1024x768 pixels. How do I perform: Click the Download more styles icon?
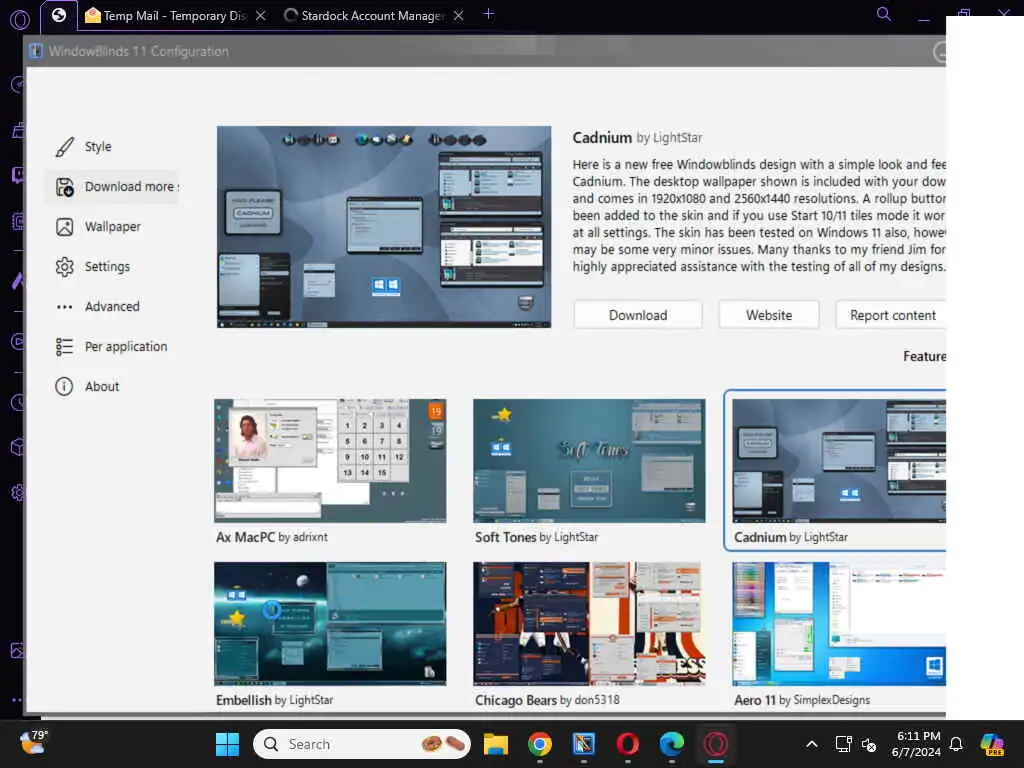point(65,187)
